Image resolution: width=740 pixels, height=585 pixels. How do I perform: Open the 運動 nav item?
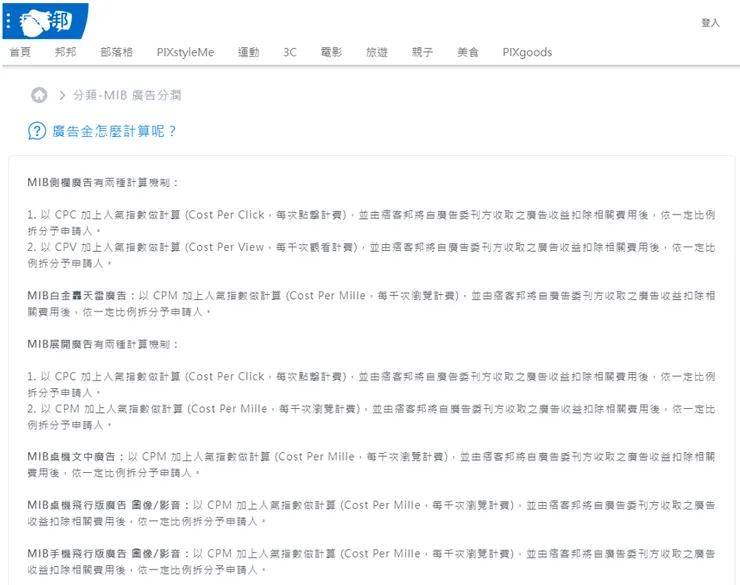tap(248, 52)
